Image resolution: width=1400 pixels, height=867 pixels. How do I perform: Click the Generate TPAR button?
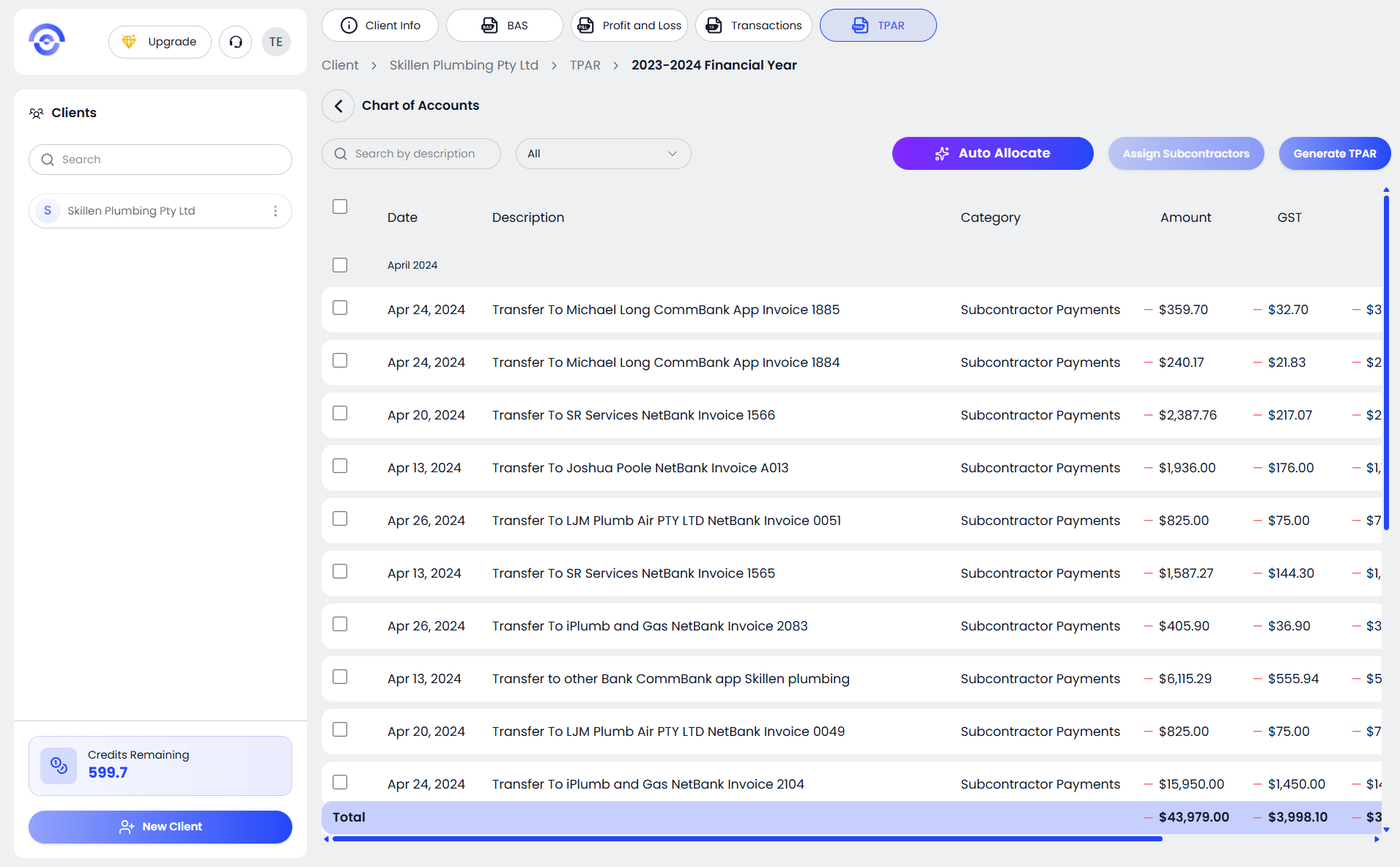point(1334,154)
